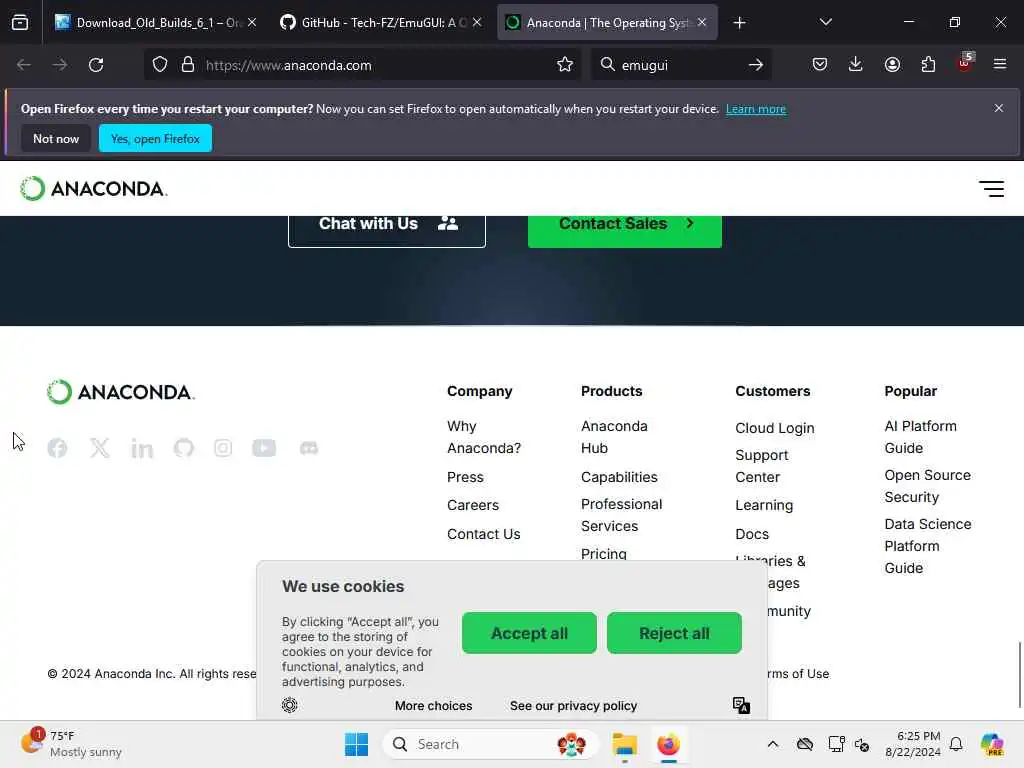1024x768 pixels.
Task: View site security lock info
Action: point(188,65)
